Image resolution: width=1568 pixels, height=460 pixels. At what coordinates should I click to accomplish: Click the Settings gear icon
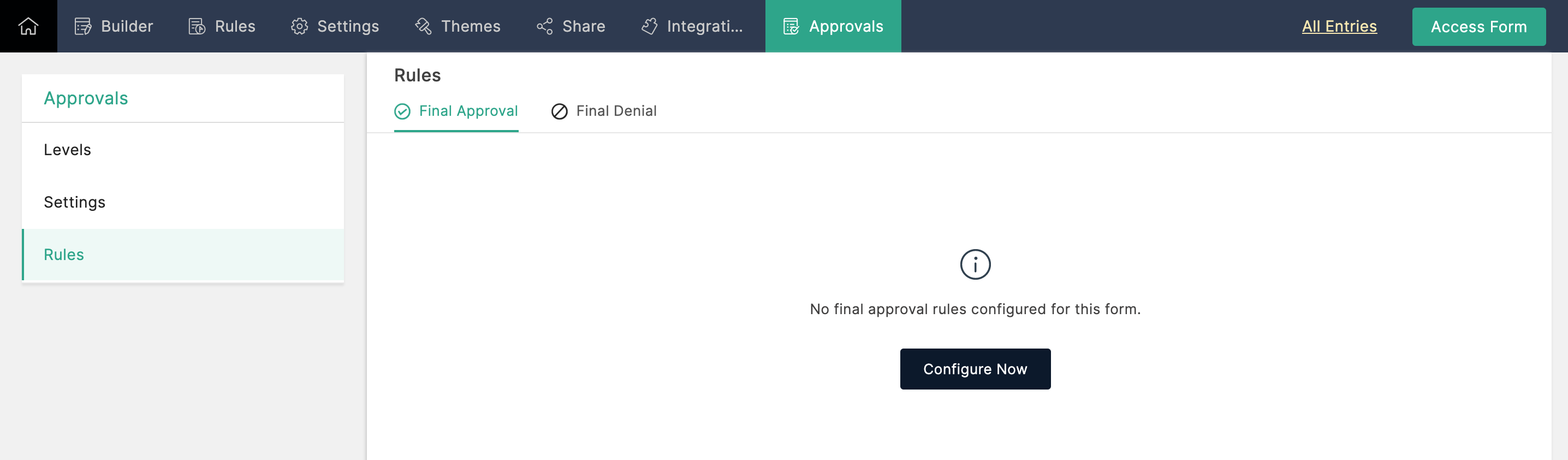(299, 26)
